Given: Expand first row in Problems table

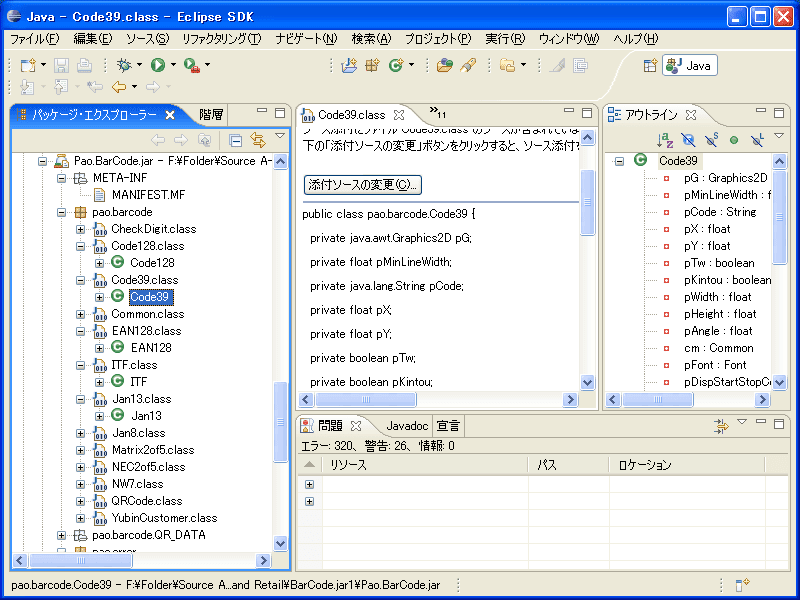Looking at the screenshot, I should [x=310, y=485].
